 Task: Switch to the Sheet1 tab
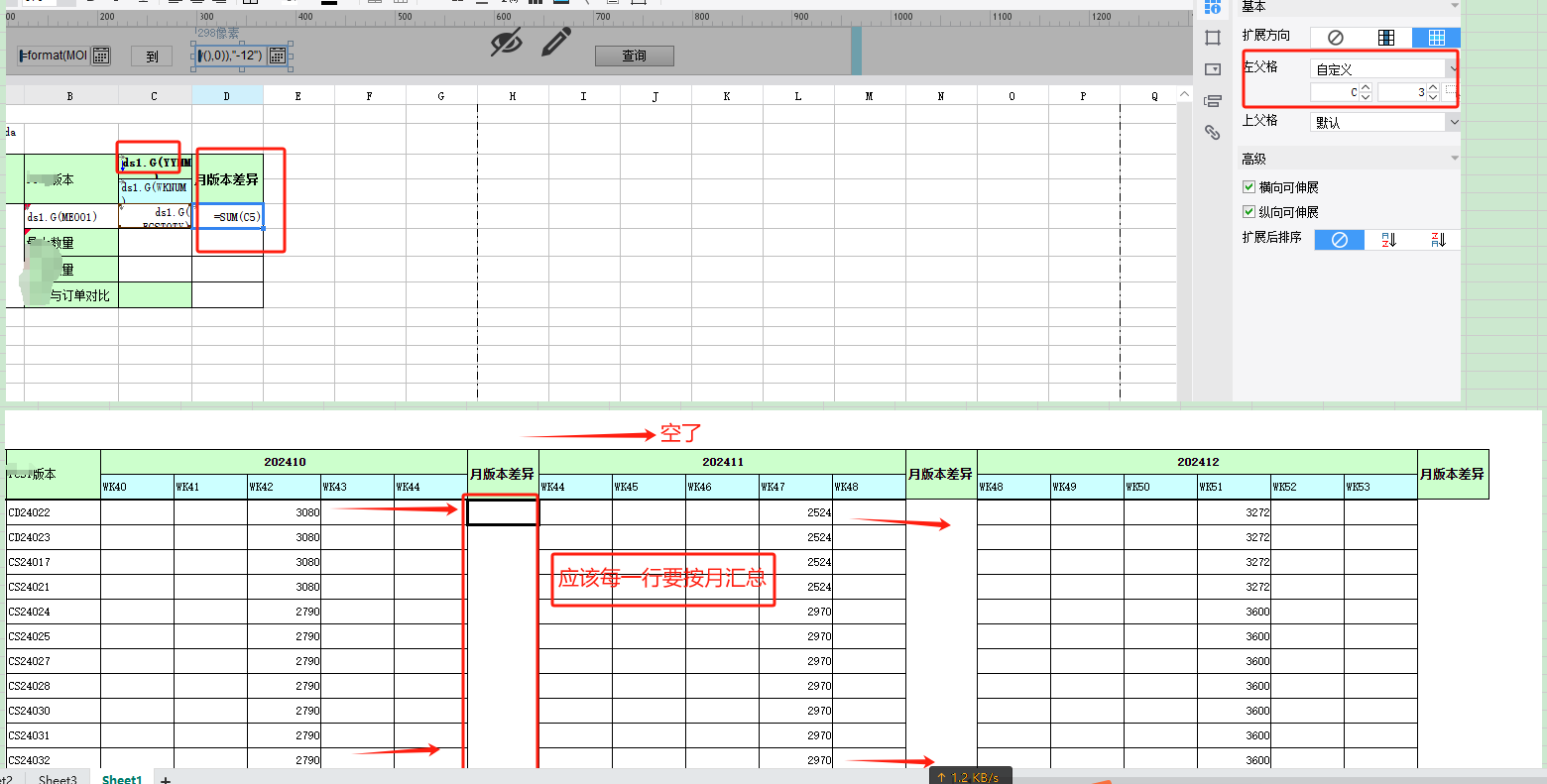[x=122, y=779]
